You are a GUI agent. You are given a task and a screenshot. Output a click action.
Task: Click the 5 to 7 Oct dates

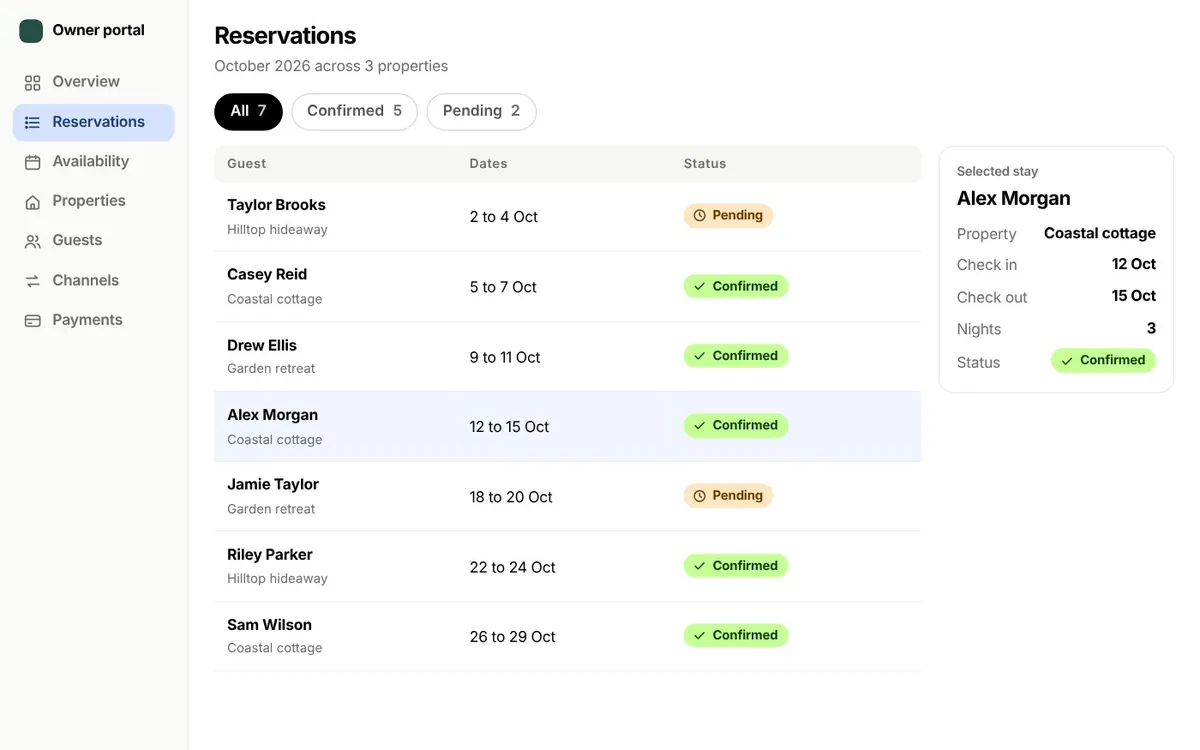(x=503, y=287)
